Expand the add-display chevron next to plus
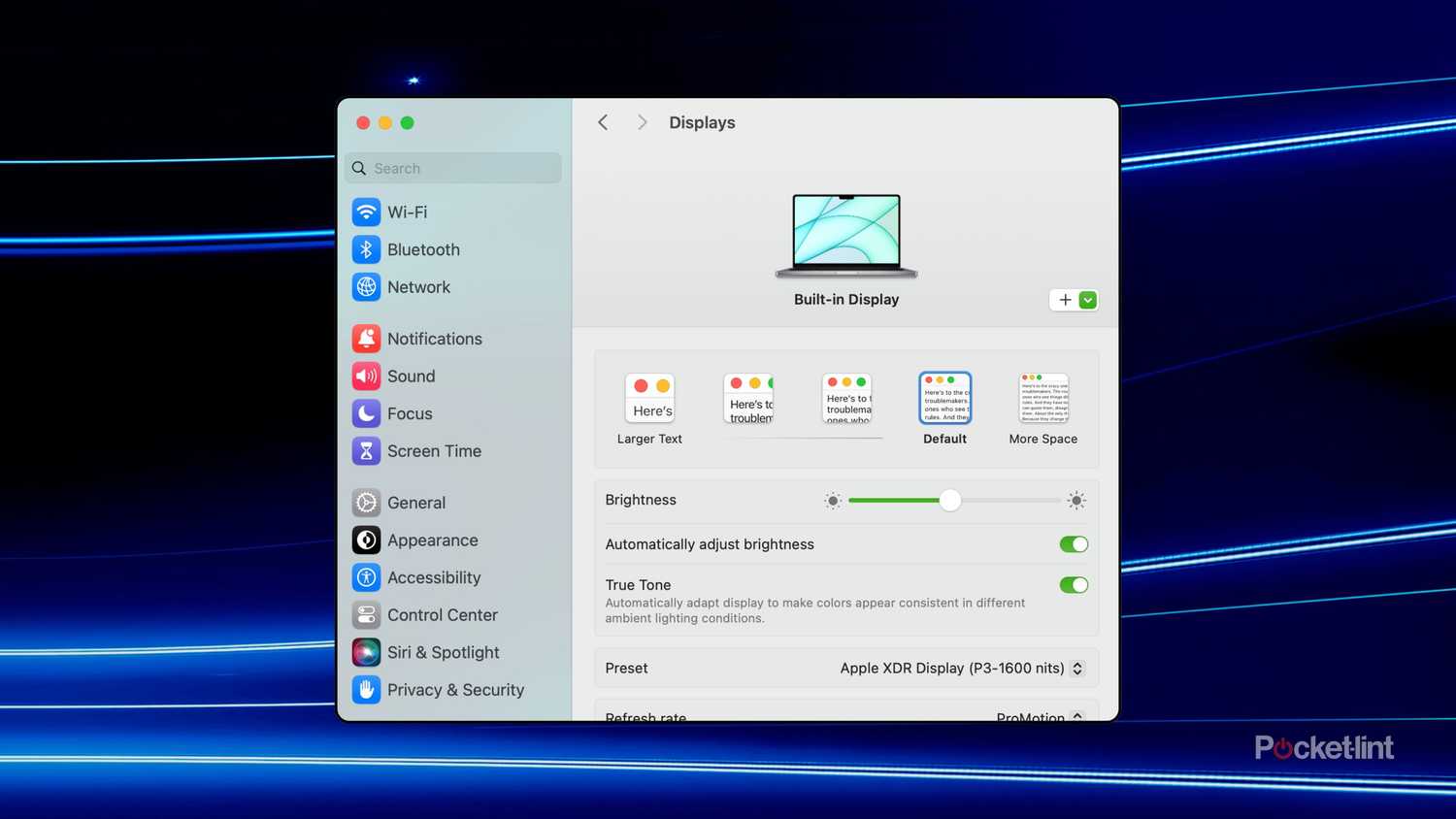 pyautogui.click(x=1088, y=300)
